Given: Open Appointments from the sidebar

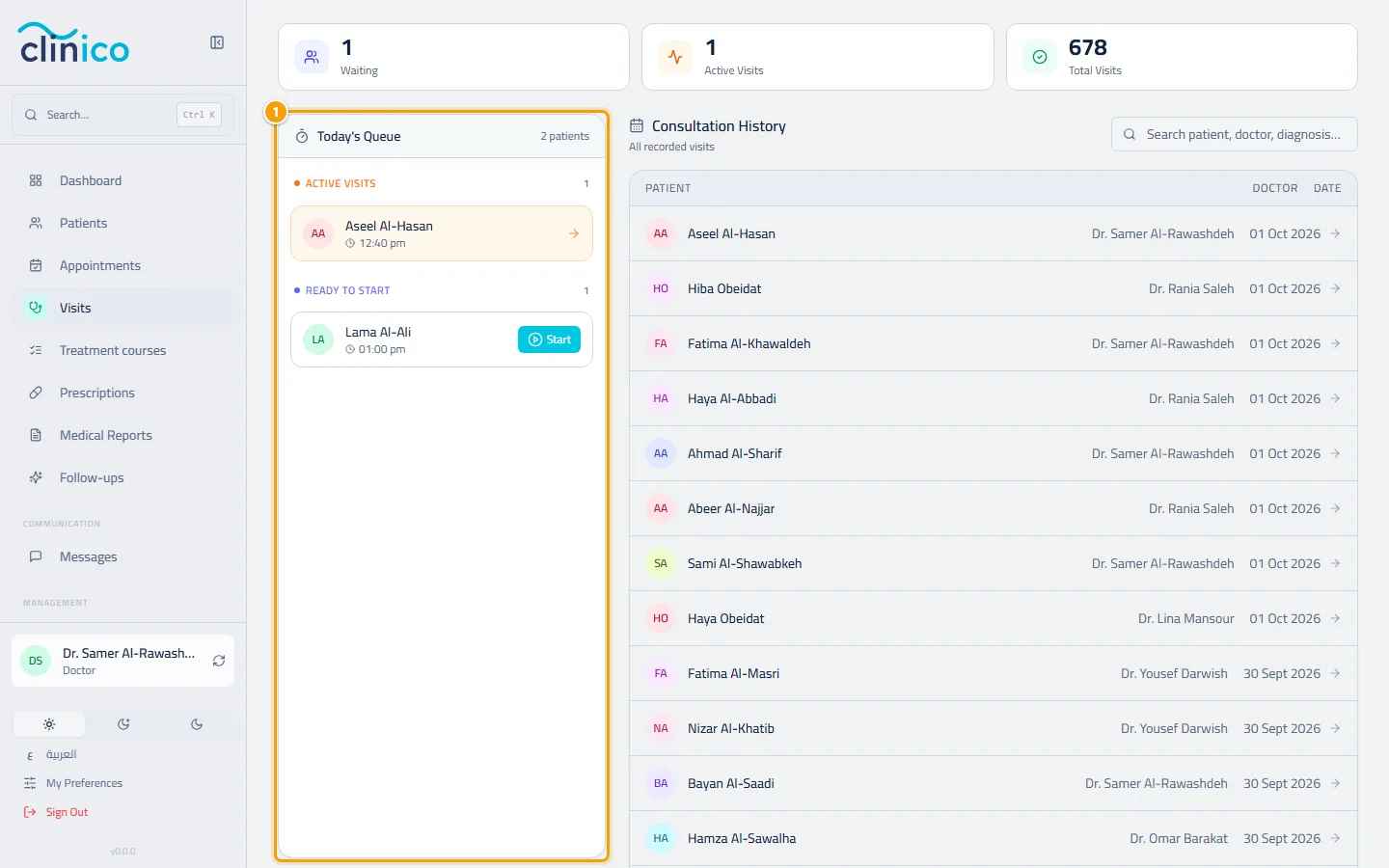Looking at the screenshot, I should [123, 265].
